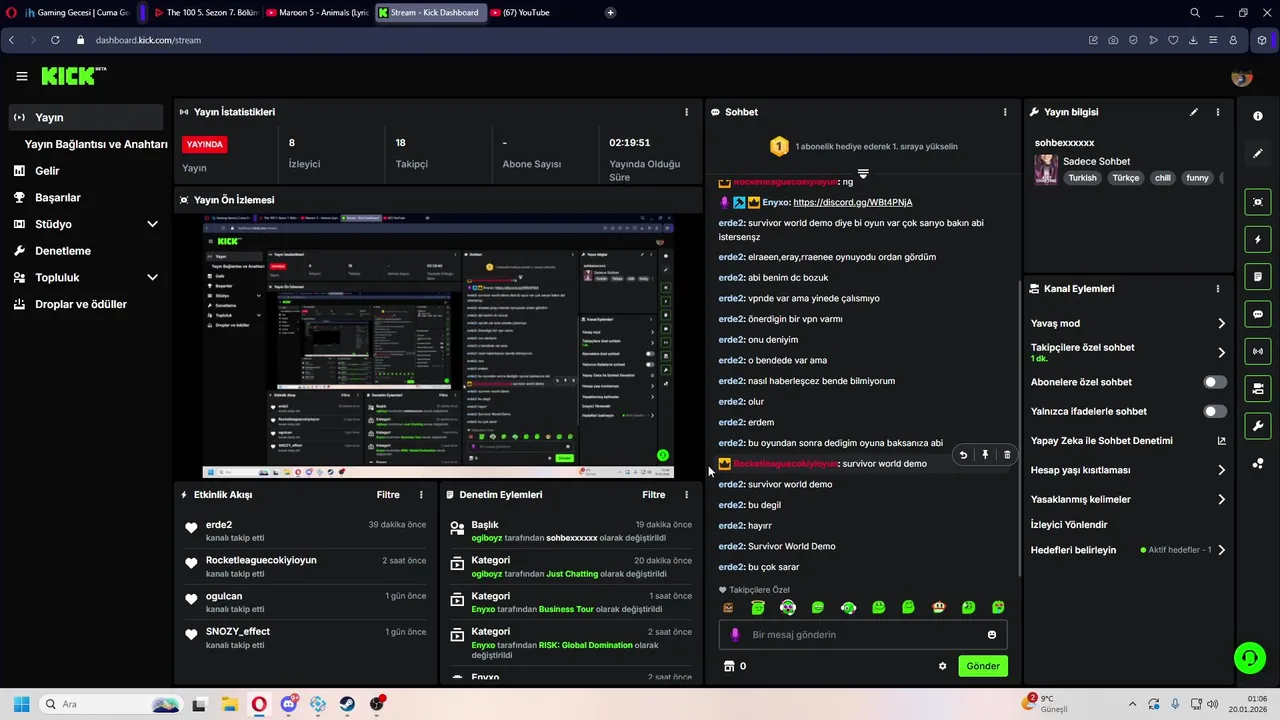
Task: Edit stream info with the pencil icon
Action: coord(1194,112)
